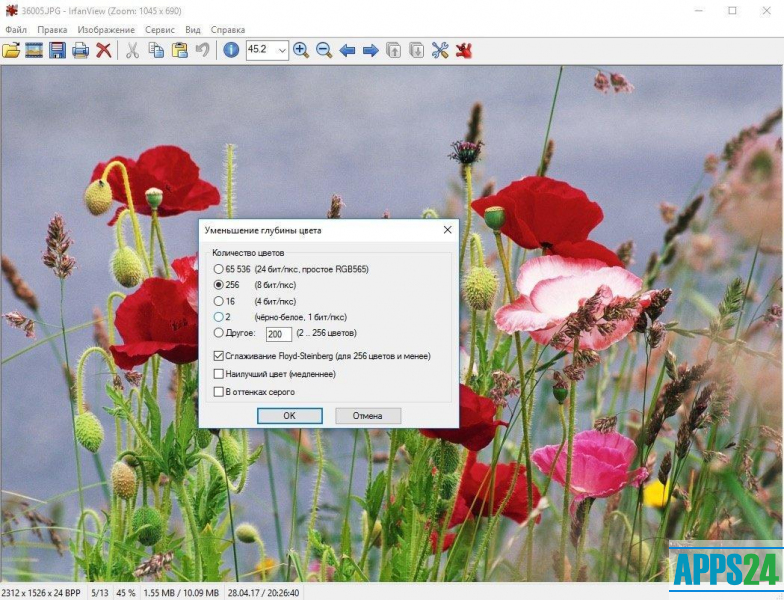The width and height of the screenshot is (784, 600).
Task: Click the Cut scissors icon
Action: point(132,50)
